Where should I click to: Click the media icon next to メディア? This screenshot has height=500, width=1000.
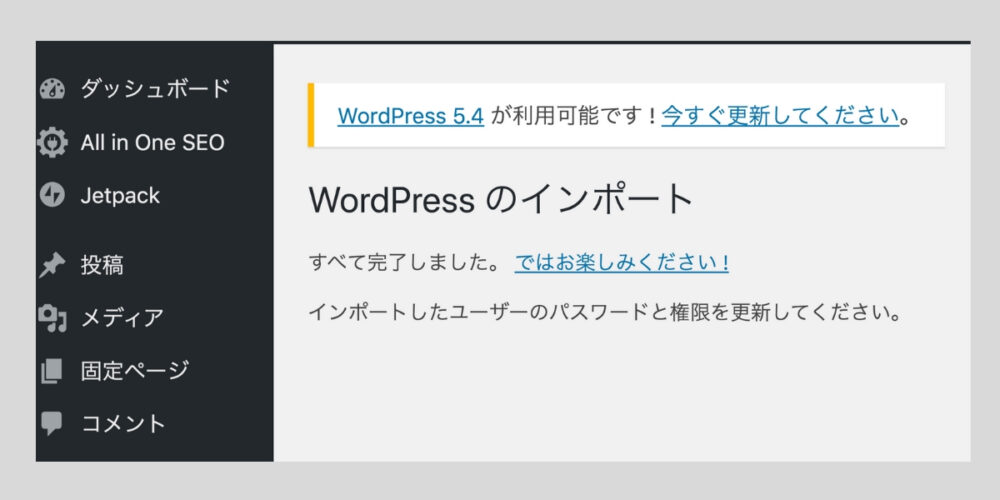[x=52, y=318]
